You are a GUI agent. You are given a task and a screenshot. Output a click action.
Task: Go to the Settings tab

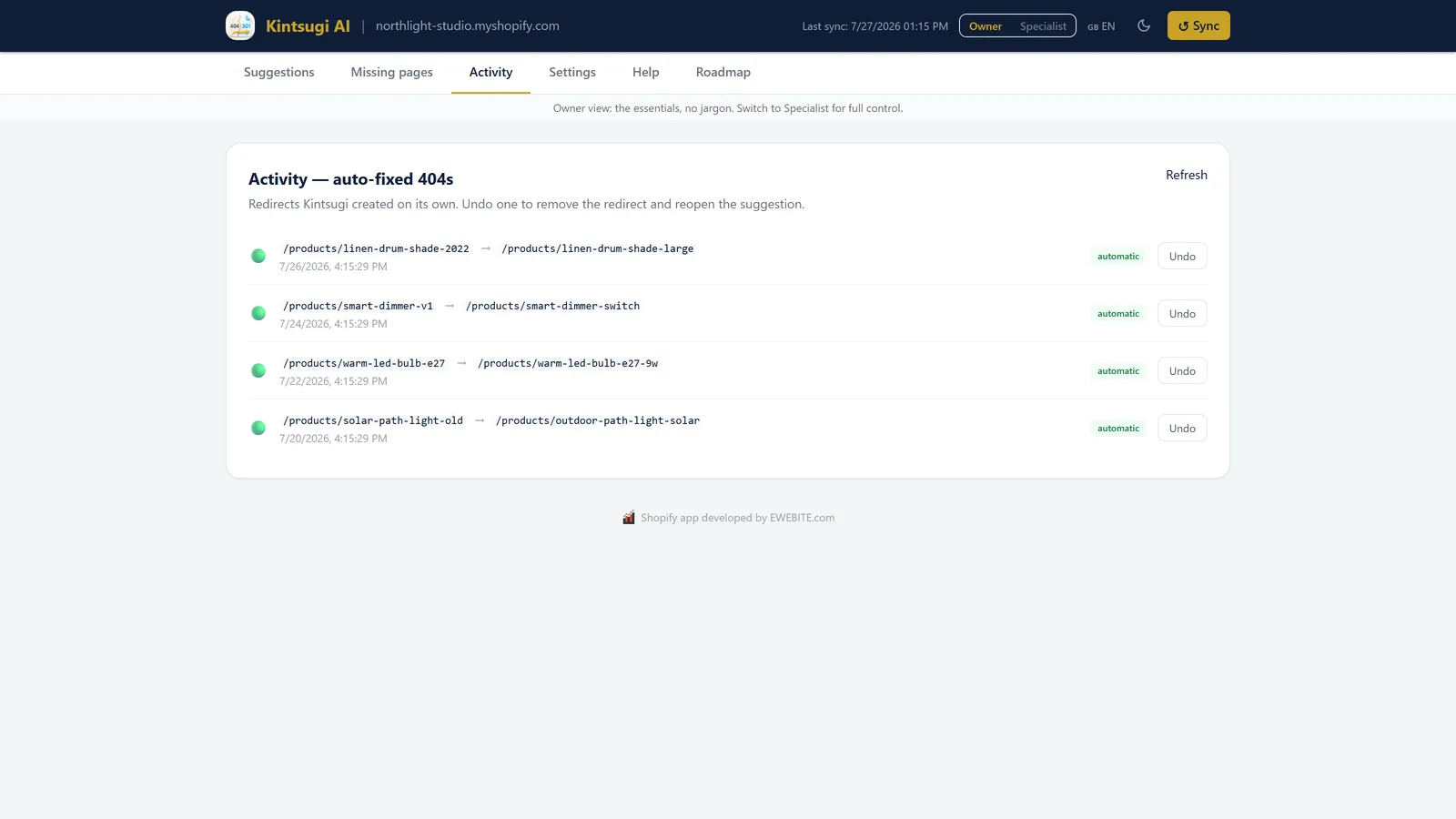click(572, 73)
